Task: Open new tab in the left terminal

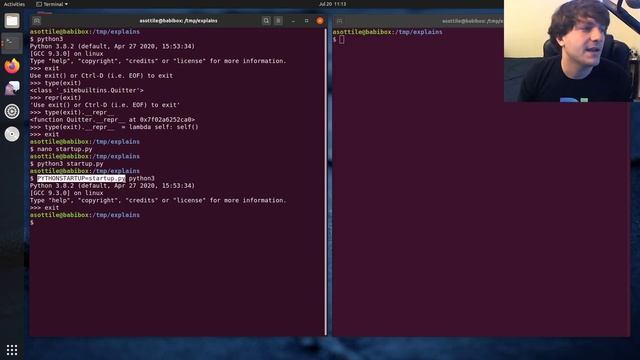Action: coord(37,20)
